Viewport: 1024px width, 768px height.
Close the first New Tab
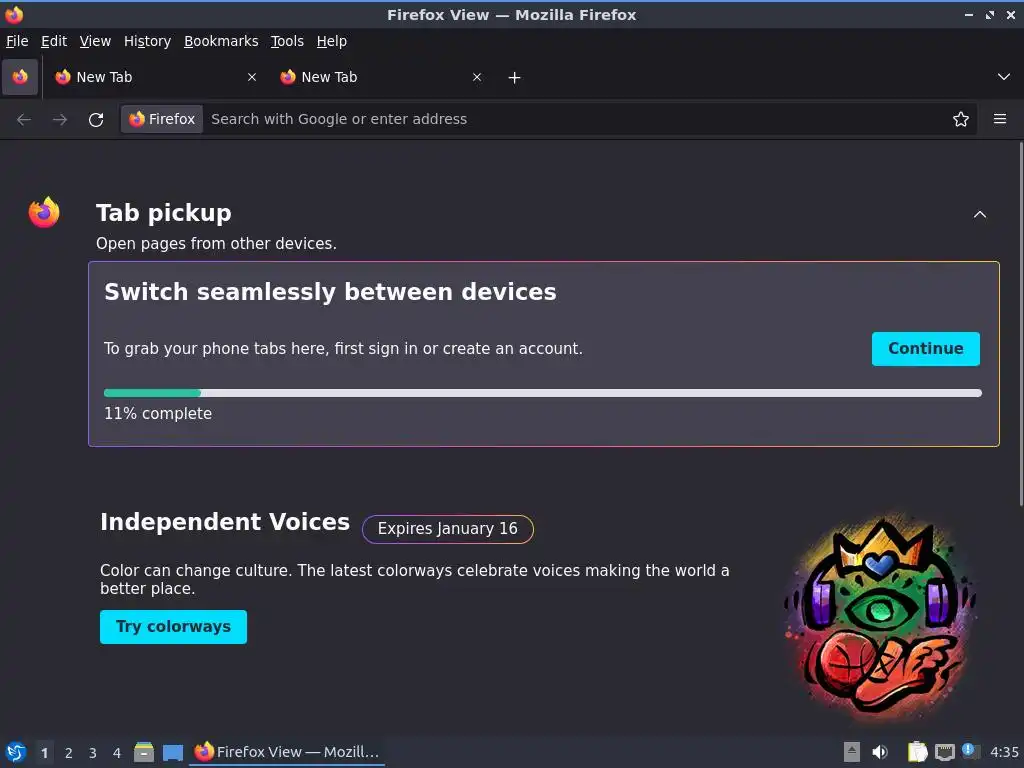(252, 77)
